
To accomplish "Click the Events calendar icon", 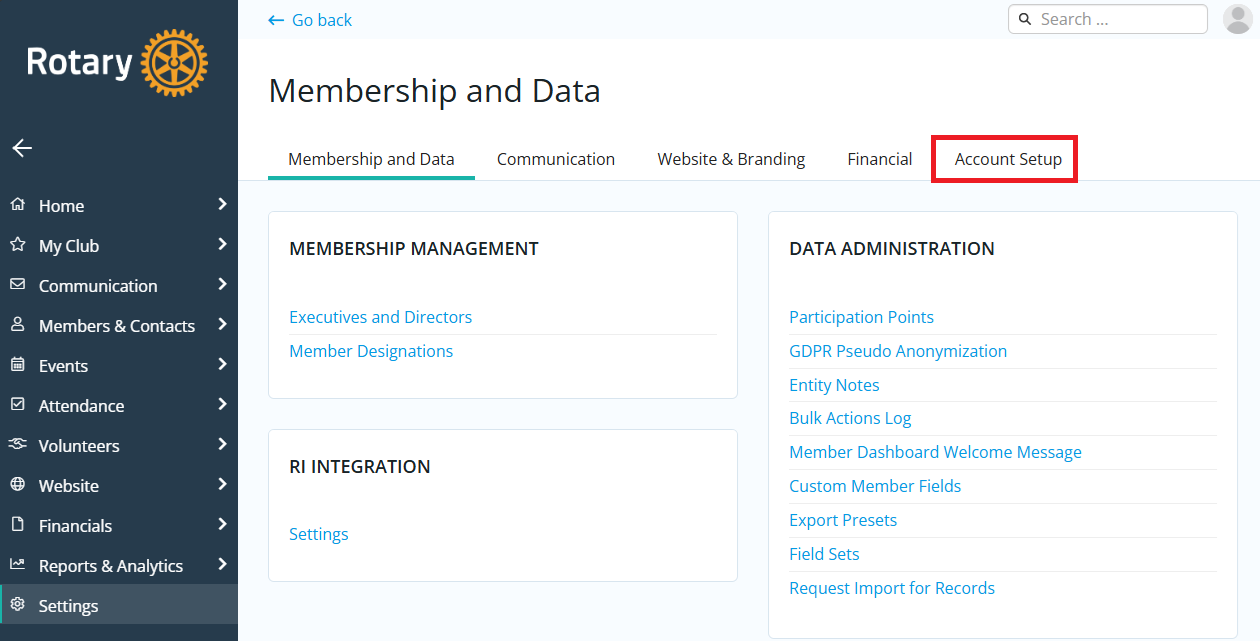I will click(17, 365).
